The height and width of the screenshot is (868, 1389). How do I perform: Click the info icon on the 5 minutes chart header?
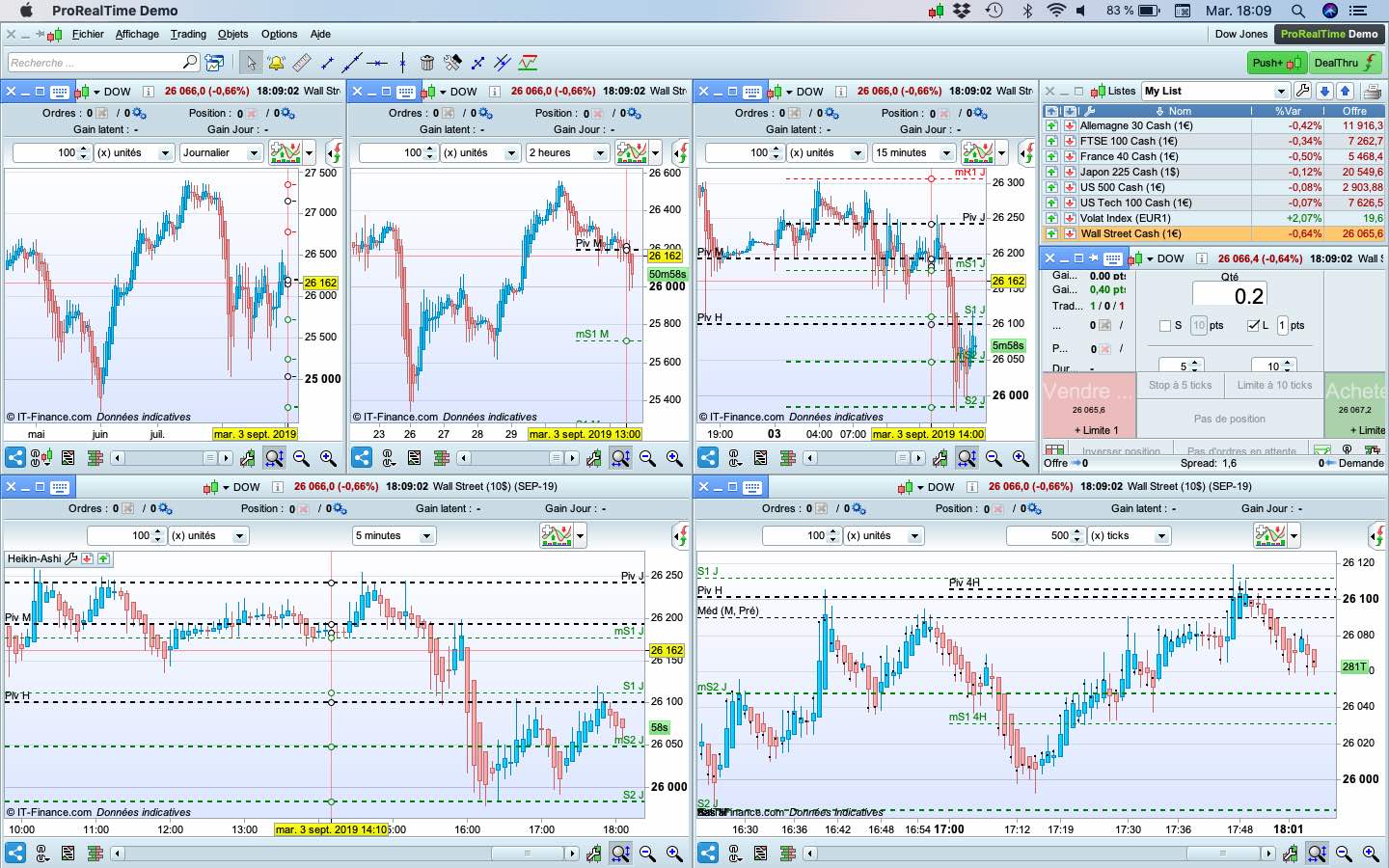[x=278, y=487]
